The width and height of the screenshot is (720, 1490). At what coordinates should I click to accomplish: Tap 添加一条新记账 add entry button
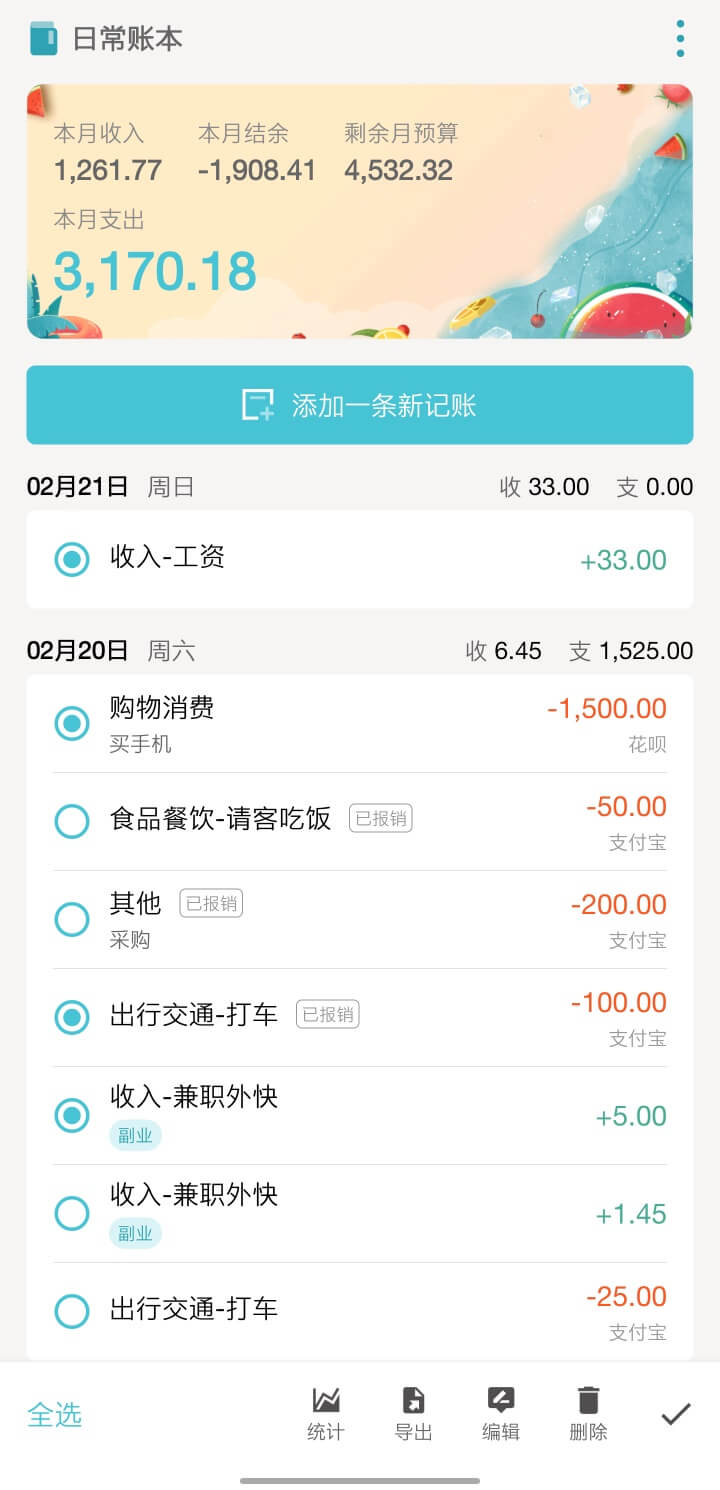point(360,405)
